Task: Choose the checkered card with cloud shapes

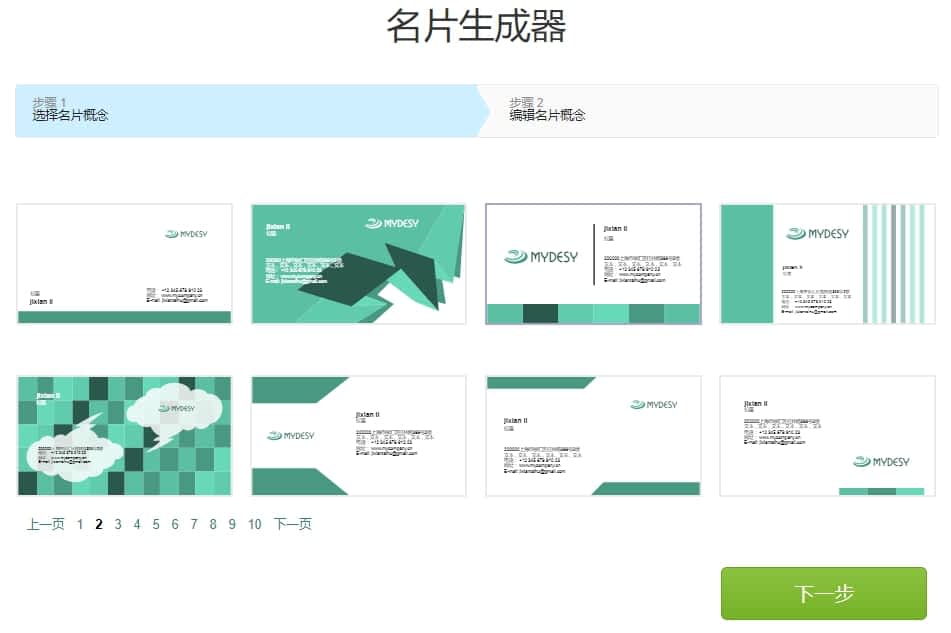Action: (x=124, y=436)
